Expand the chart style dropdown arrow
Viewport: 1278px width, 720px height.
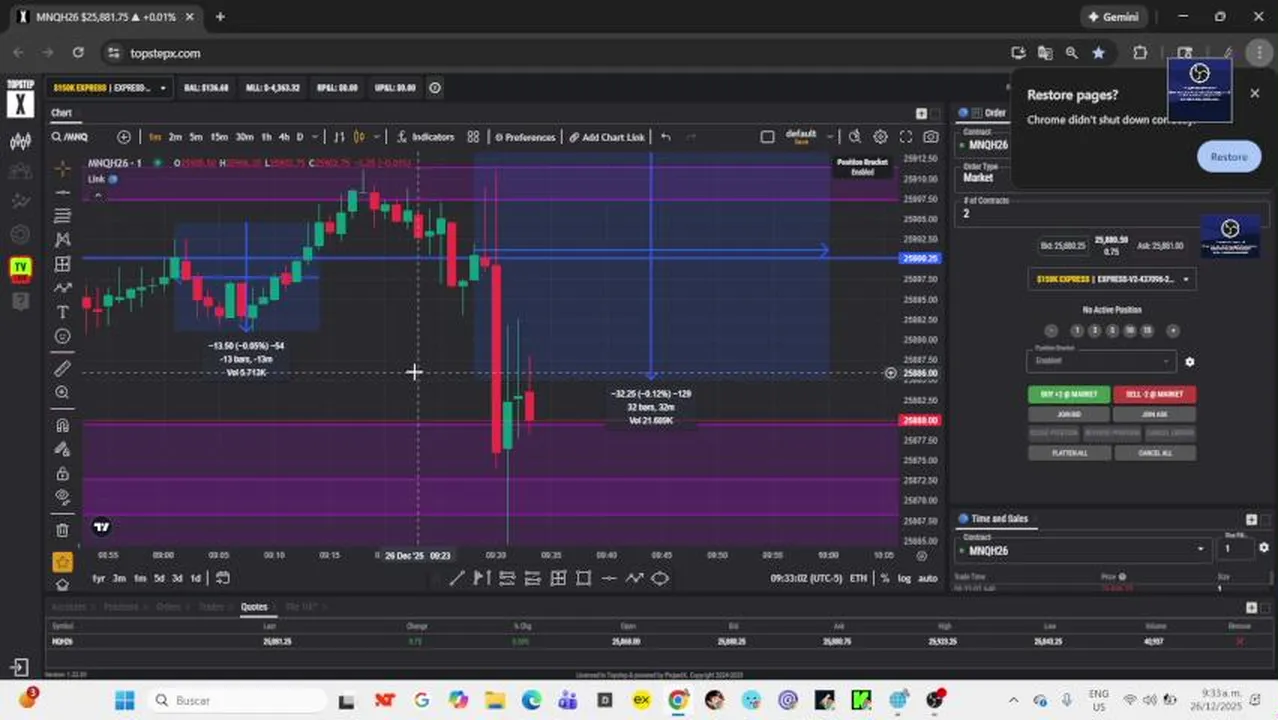(376, 137)
